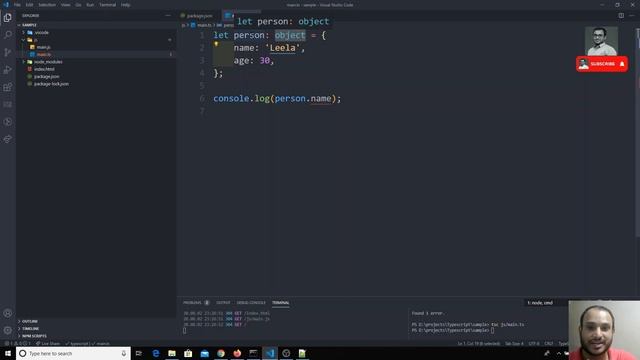Open the Manage gear icon
Image resolution: width=640 pixels, height=360 pixels.
(7, 330)
